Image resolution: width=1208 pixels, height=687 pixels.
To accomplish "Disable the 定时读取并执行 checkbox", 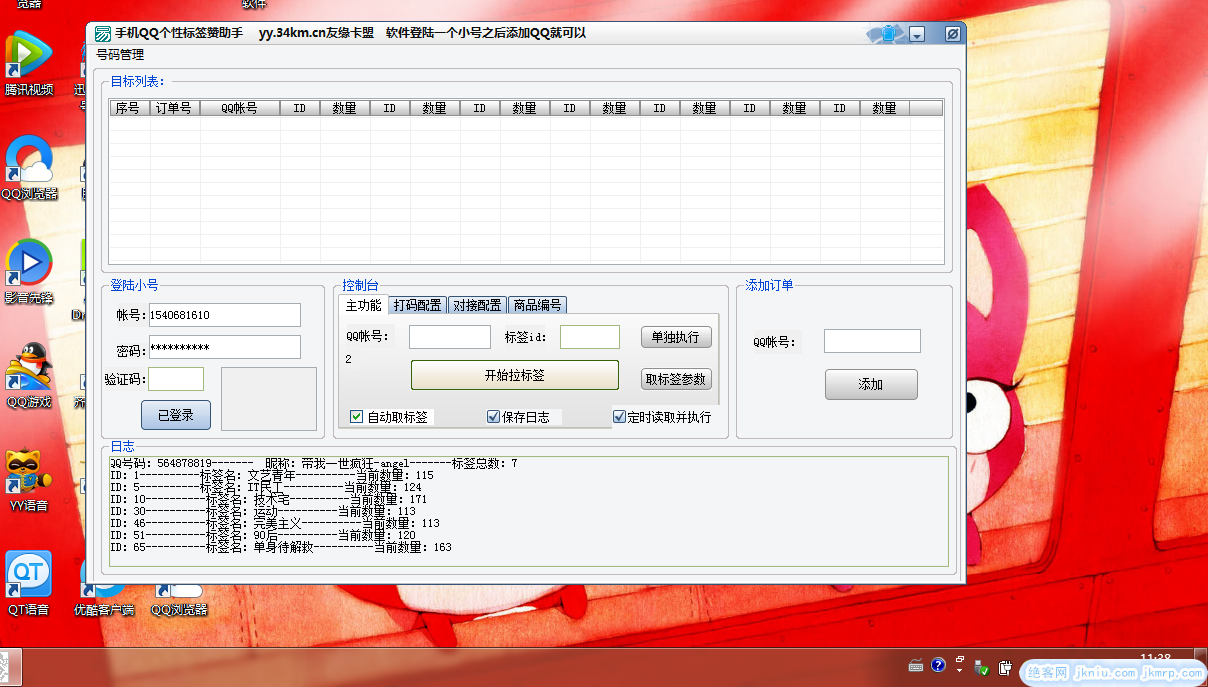I will [x=619, y=417].
